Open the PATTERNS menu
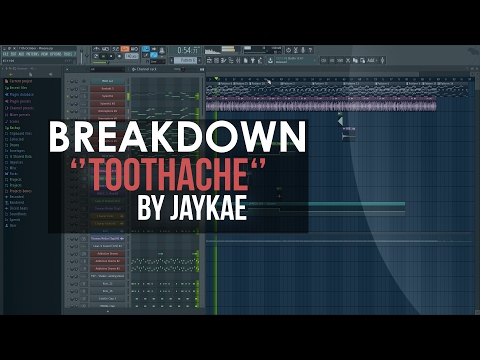 pyautogui.click(x=33, y=54)
